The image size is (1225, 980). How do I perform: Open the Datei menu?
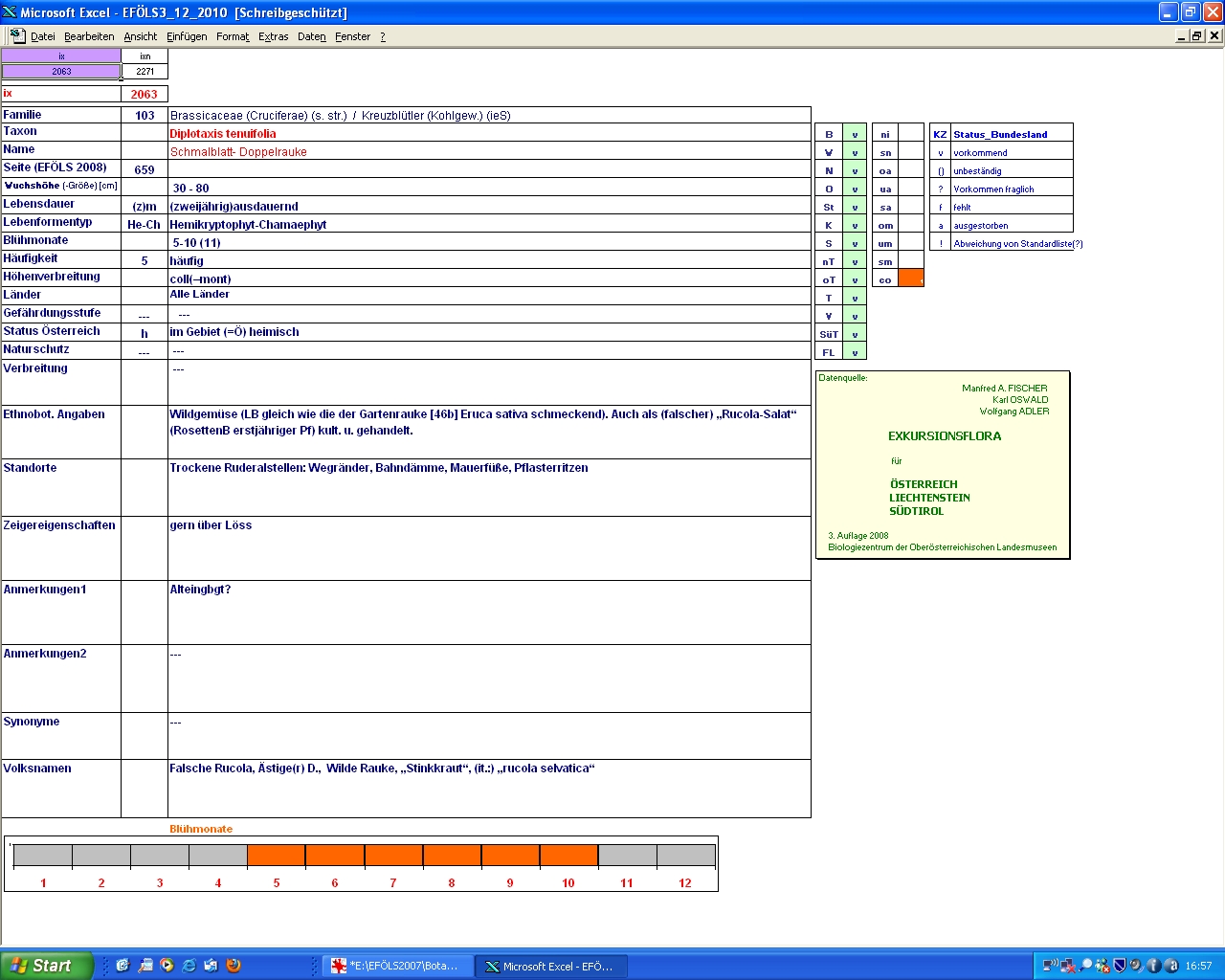tap(42, 36)
